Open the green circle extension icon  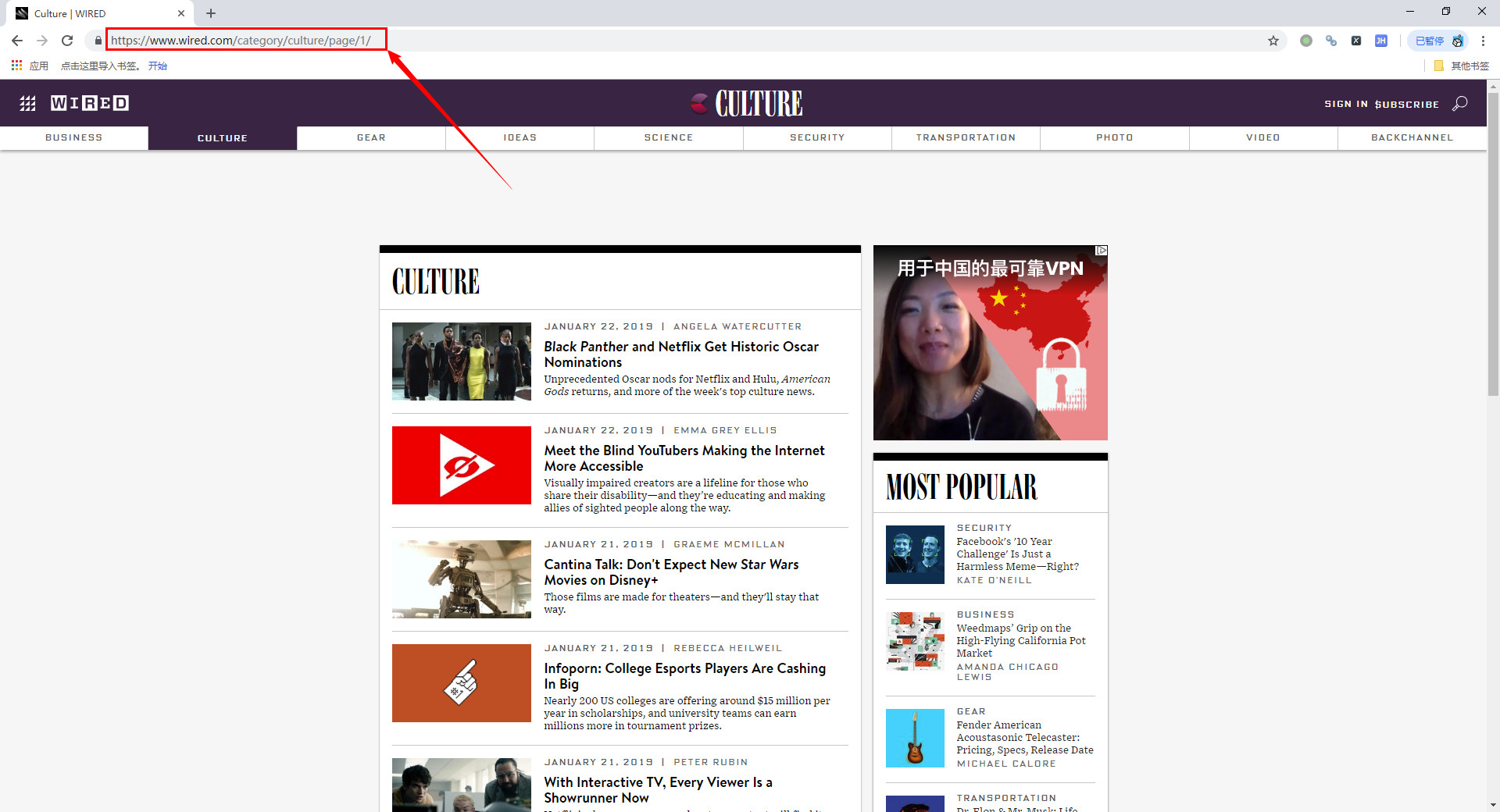click(x=1306, y=41)
